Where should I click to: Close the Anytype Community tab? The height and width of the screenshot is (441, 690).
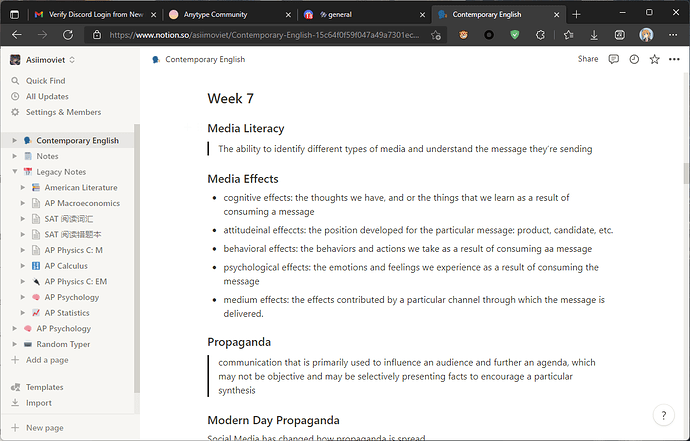pos(288,15)
